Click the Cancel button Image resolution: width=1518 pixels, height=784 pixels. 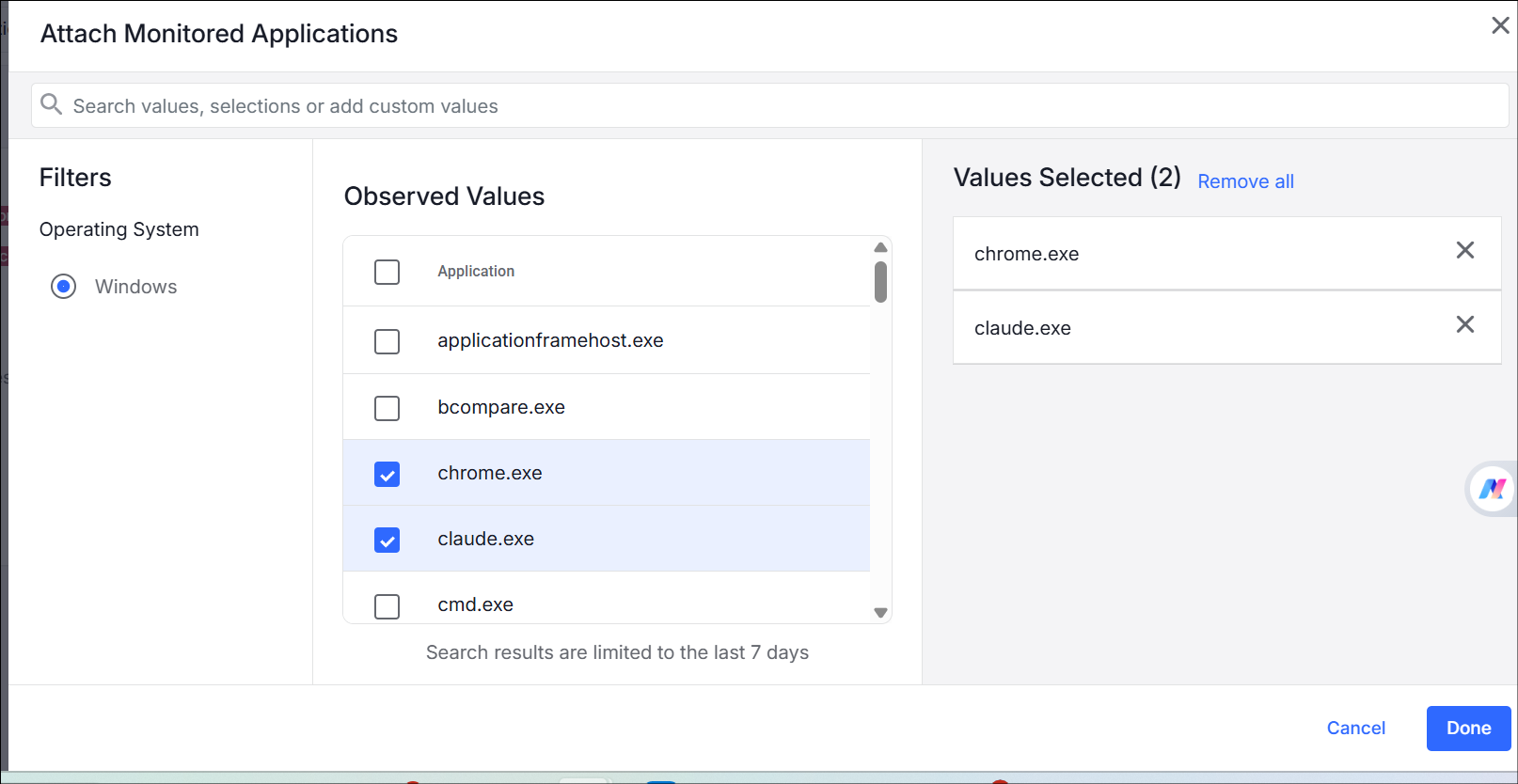(1355, 728)
